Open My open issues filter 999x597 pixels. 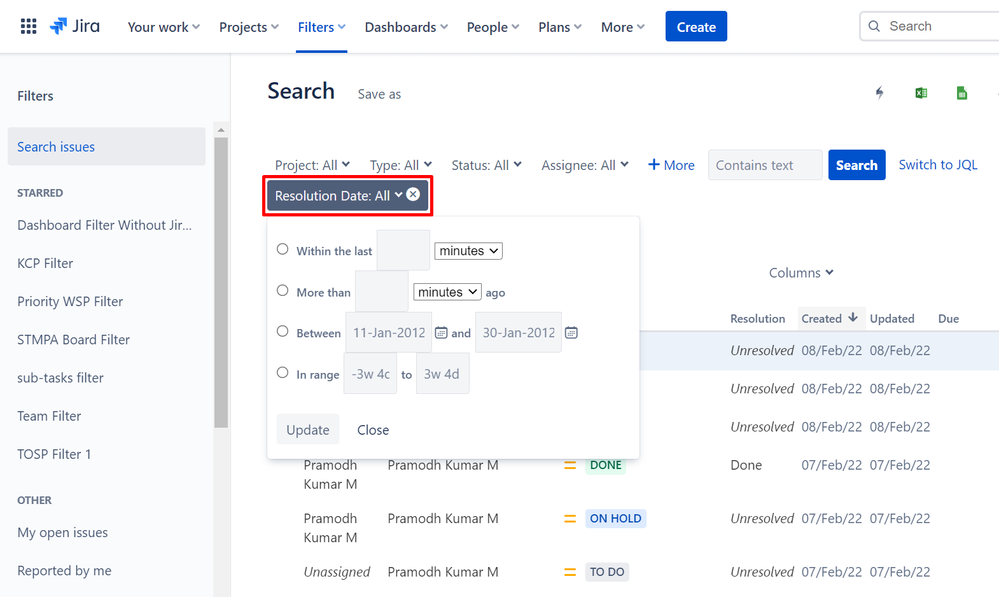[62, 533]
